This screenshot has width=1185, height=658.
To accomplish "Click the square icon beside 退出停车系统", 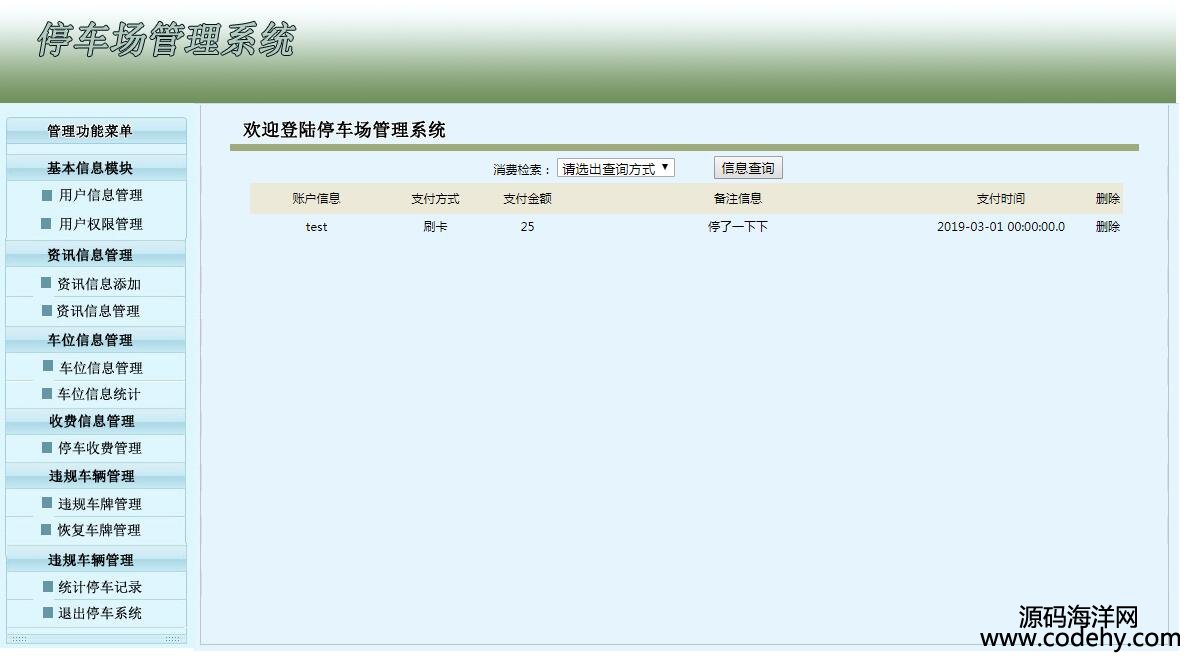I will tap(47, 613).
